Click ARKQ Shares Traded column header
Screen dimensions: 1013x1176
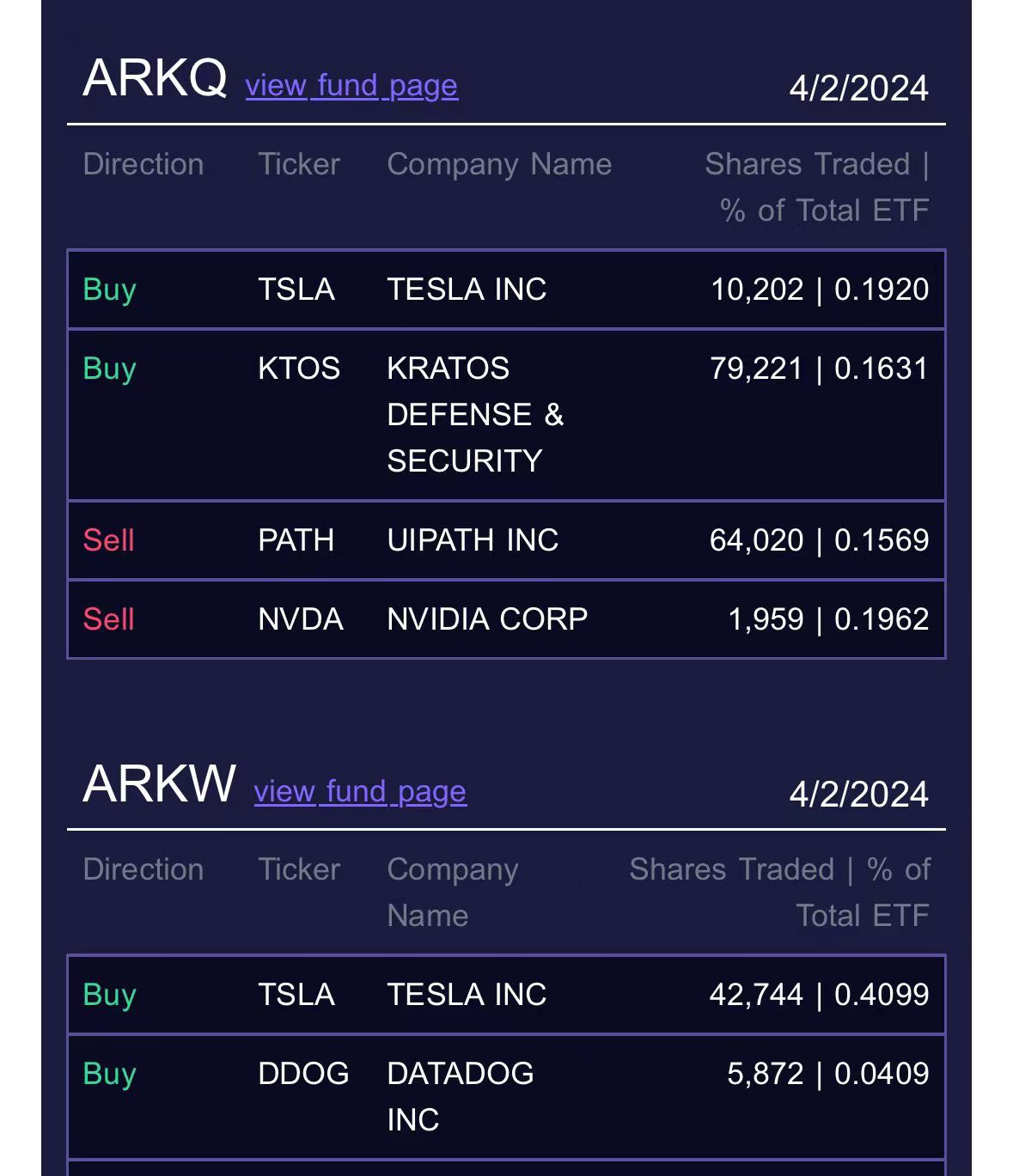pos(816,187)
